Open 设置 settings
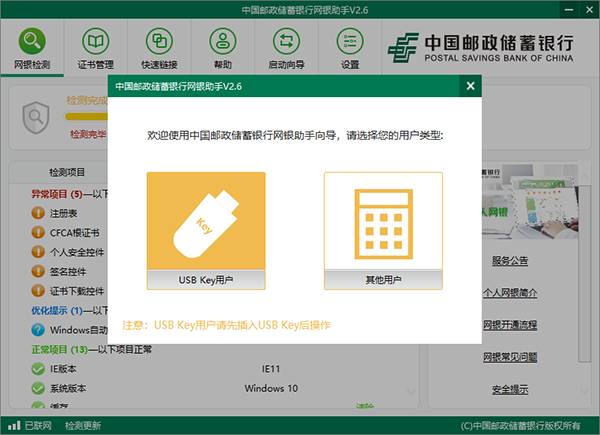This screenshot has height=435, width=600. click(x=350, y=48)
